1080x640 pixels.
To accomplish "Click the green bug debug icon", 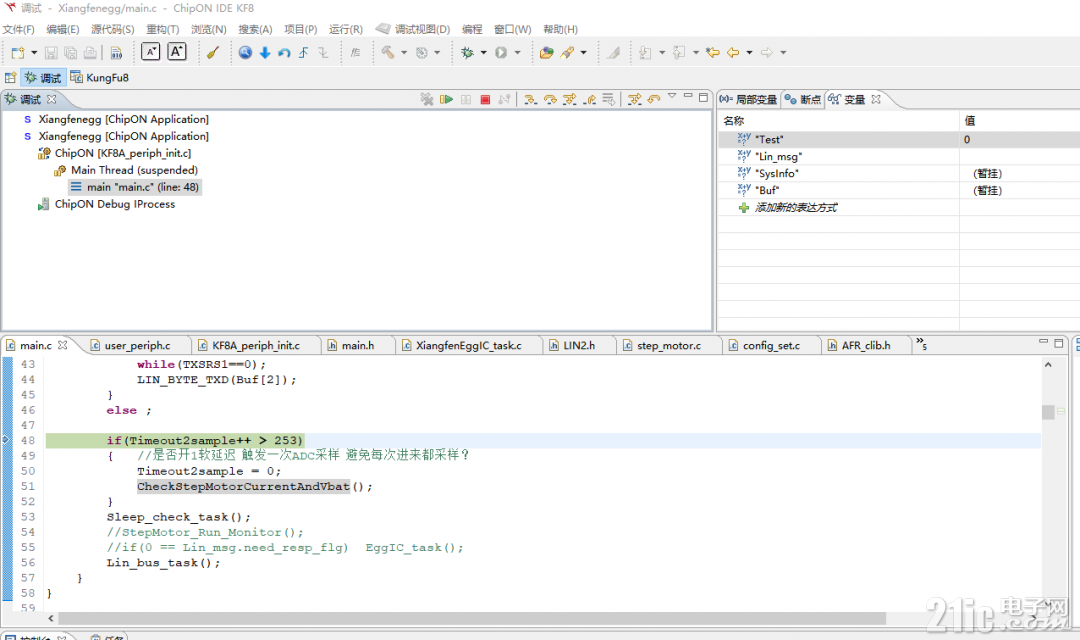I will (x=468, y=52).
